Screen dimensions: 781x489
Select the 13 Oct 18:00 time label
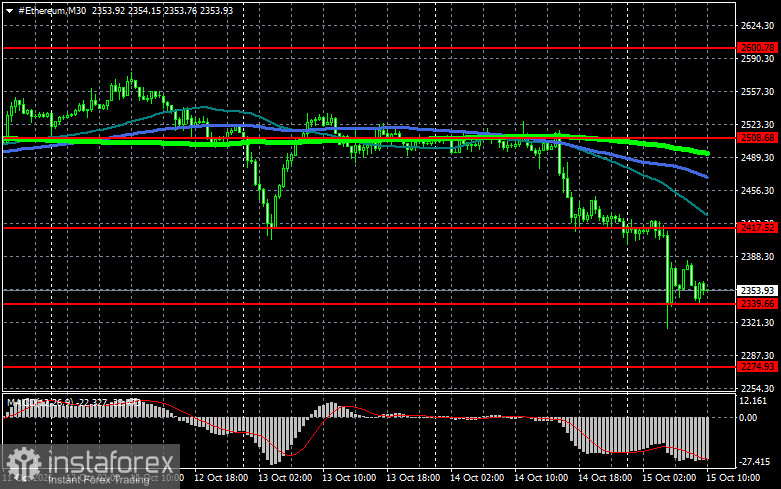(413, 478)
